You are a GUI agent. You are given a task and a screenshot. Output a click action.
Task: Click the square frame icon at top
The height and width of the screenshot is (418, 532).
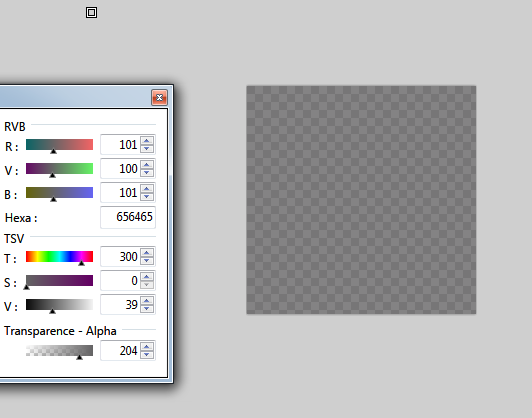[91, 13]
